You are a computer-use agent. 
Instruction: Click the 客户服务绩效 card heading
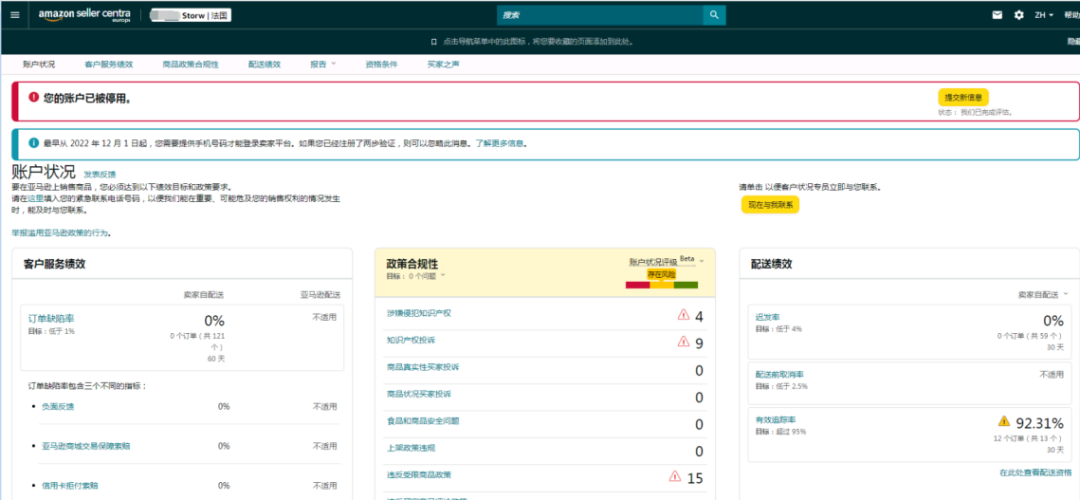(x=54, y=264)
